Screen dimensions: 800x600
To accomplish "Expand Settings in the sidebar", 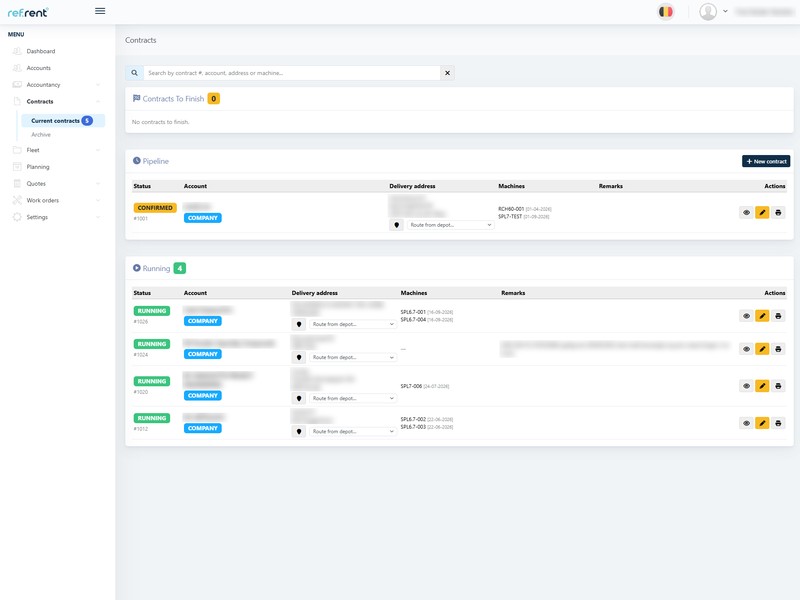I will [x=56, y=217].
